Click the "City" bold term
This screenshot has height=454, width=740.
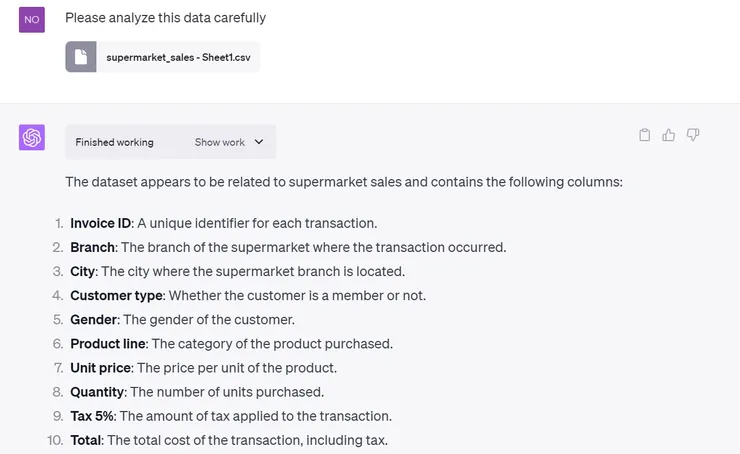click(82, 271)
